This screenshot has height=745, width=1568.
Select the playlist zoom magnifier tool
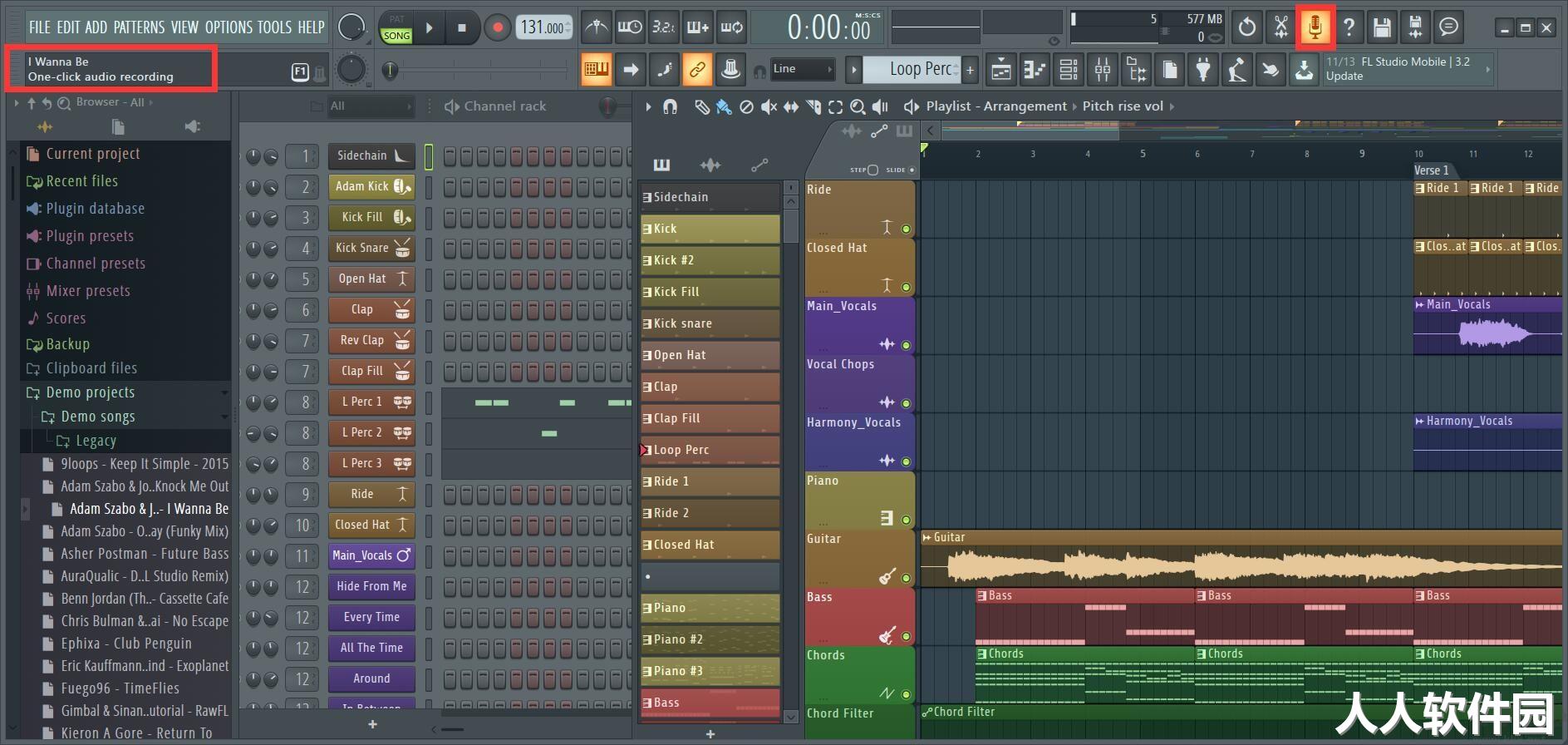coord(858,106)
